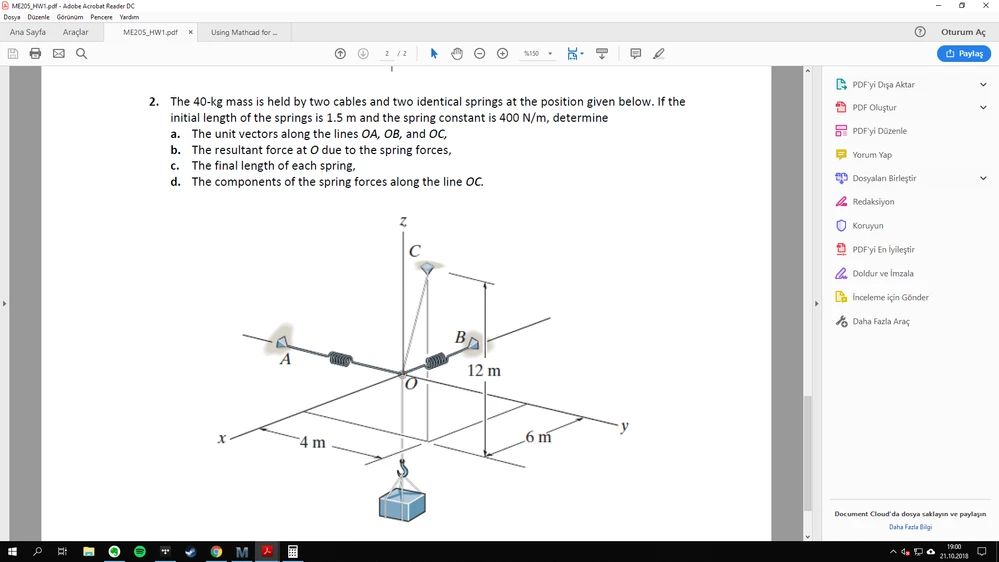Choose the selection arrow tool
The height and width of the screenshot is (562, 999).
434,54
